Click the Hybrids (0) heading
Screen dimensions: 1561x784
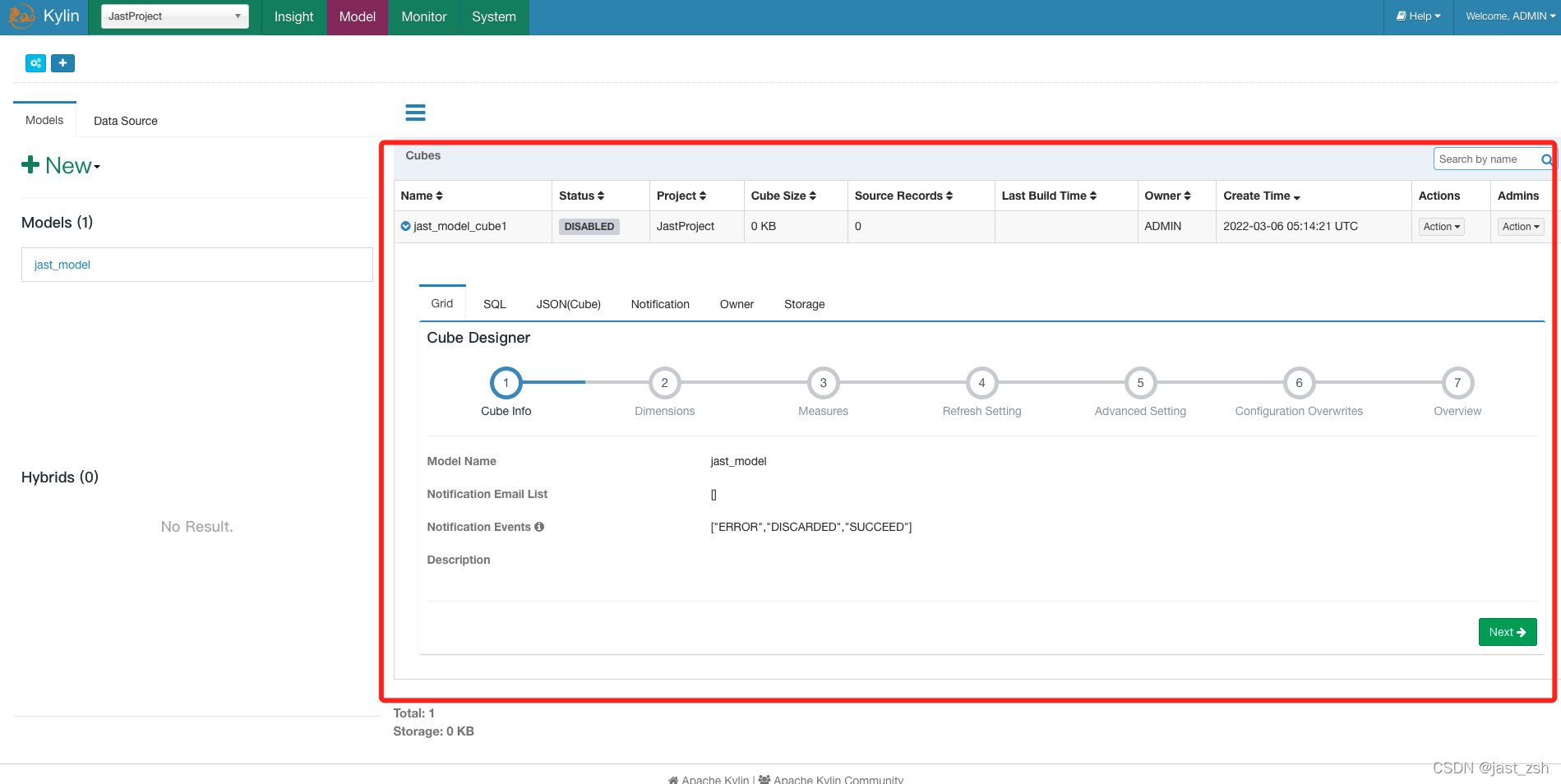tap(60, 477)
